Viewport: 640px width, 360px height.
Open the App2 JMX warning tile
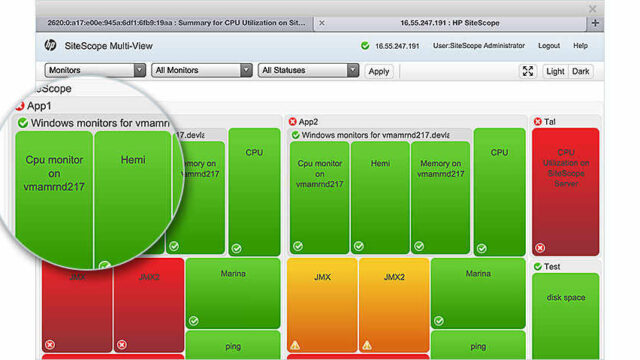(322, 305)
